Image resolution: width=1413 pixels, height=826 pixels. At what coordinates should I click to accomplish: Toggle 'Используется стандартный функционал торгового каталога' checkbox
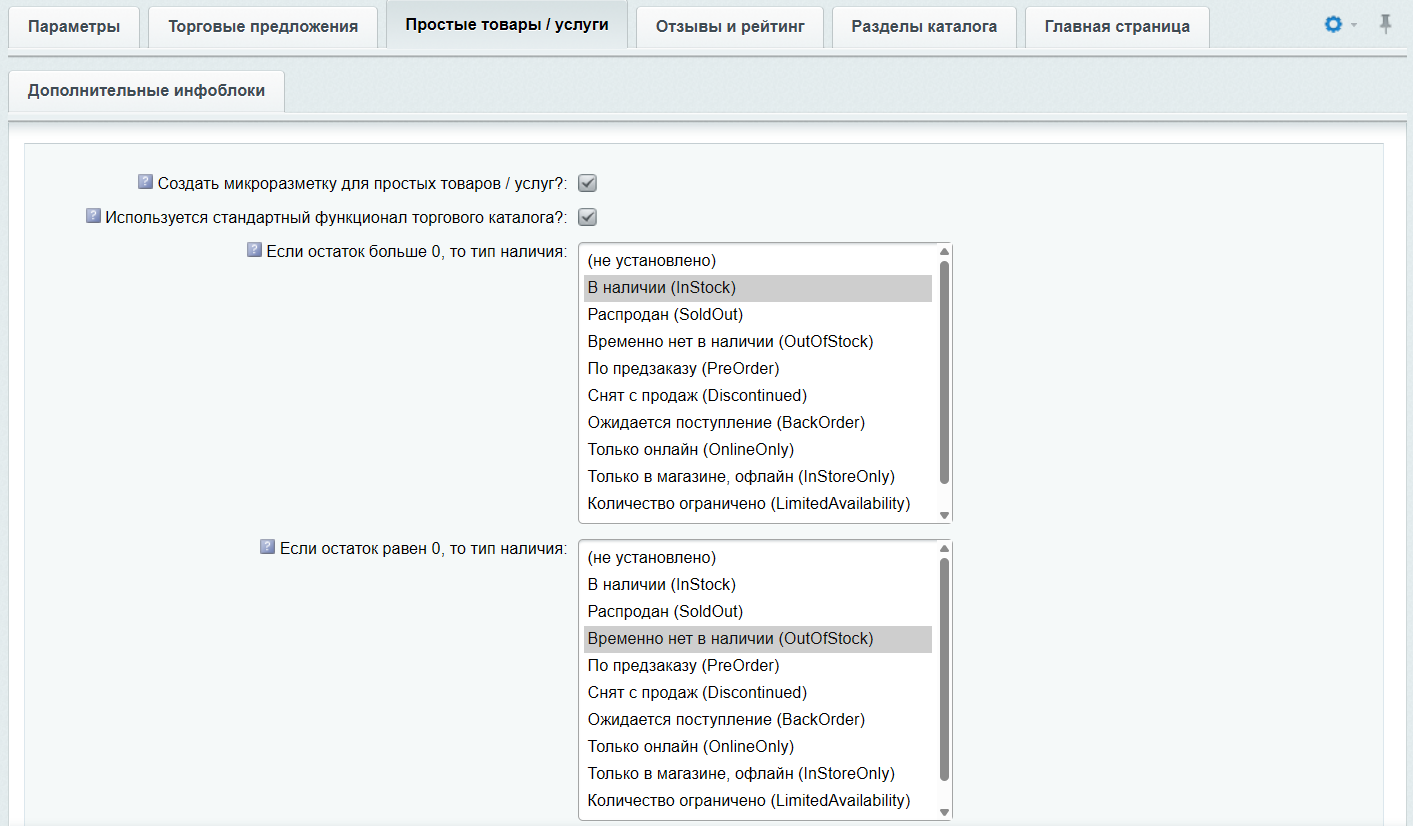(587, 217)
